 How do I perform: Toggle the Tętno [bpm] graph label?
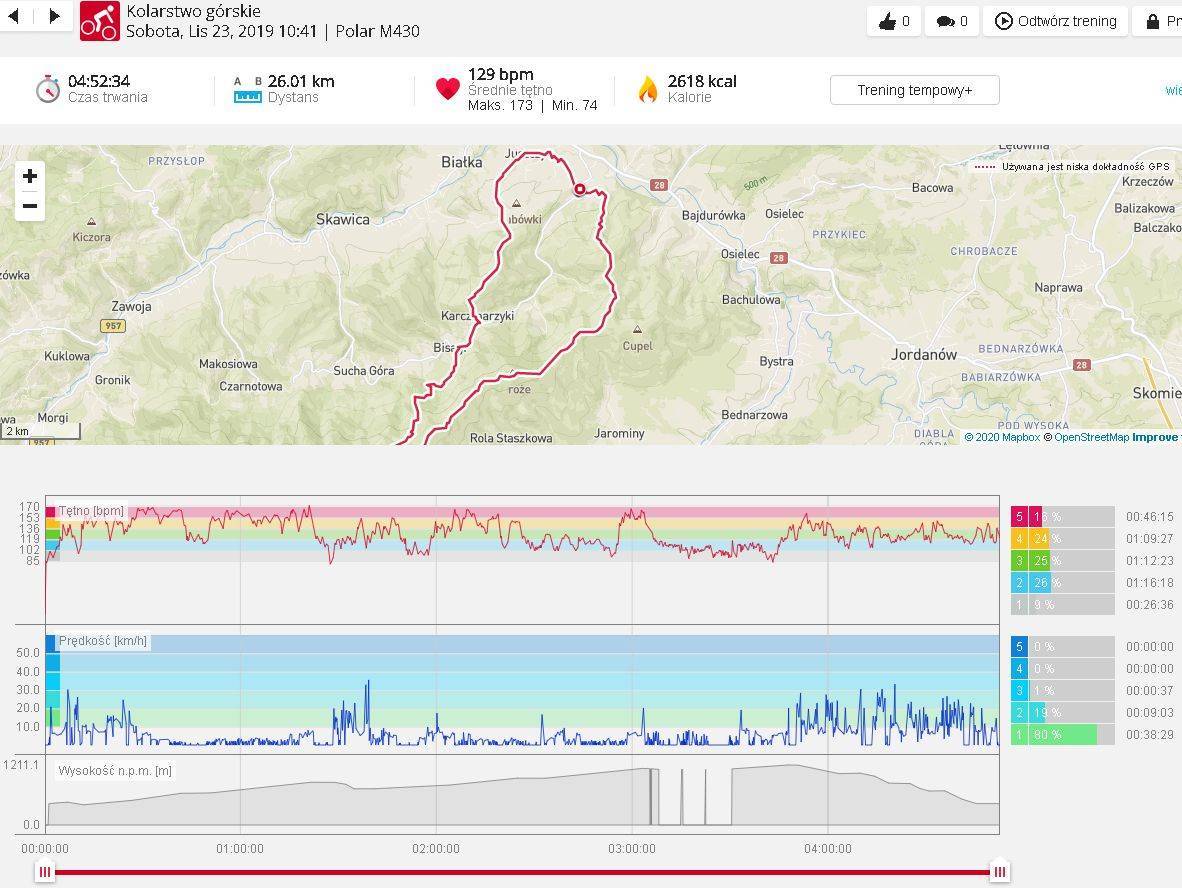[91, 511]
